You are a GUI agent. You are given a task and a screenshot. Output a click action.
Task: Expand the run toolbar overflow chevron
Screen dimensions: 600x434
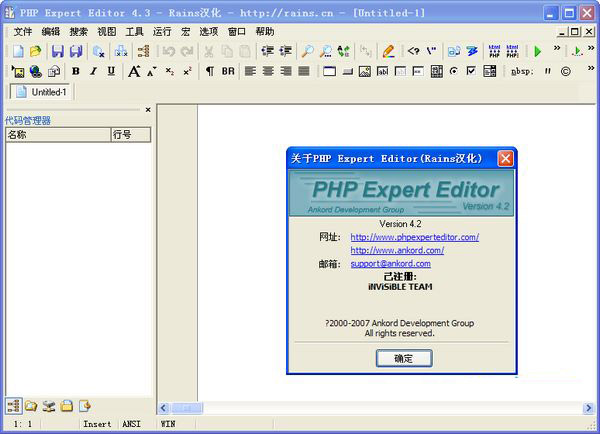(557, 48)
